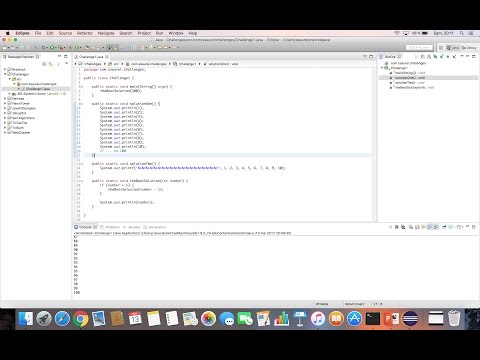The height and width of the screenshot is (360, 480).
Task: Click into the Quick Access field
Action: 419,48
